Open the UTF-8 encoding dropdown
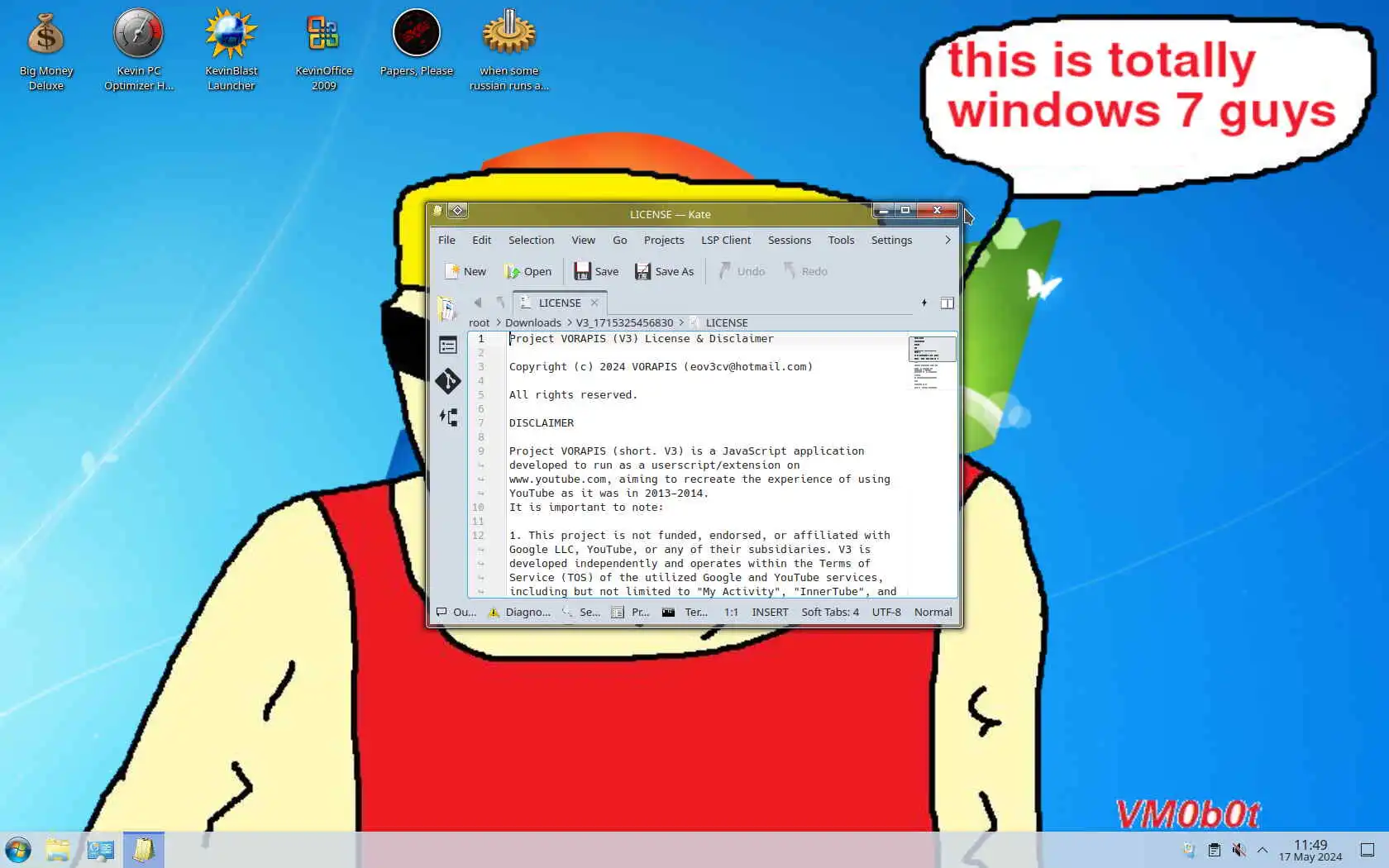 pos(886,612)
